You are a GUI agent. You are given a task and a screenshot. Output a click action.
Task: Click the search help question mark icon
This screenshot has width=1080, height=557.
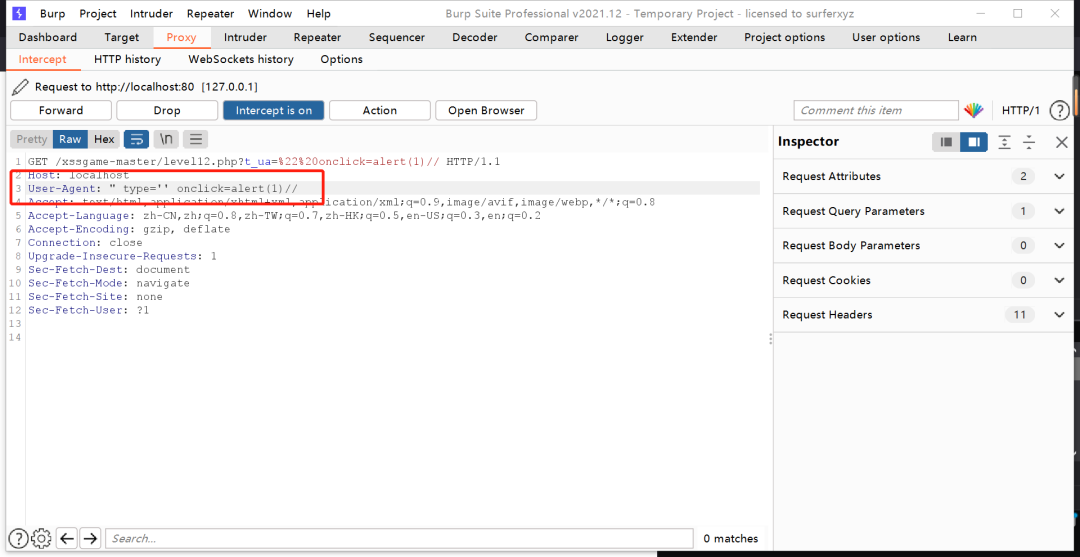click(x=19, y=538)
